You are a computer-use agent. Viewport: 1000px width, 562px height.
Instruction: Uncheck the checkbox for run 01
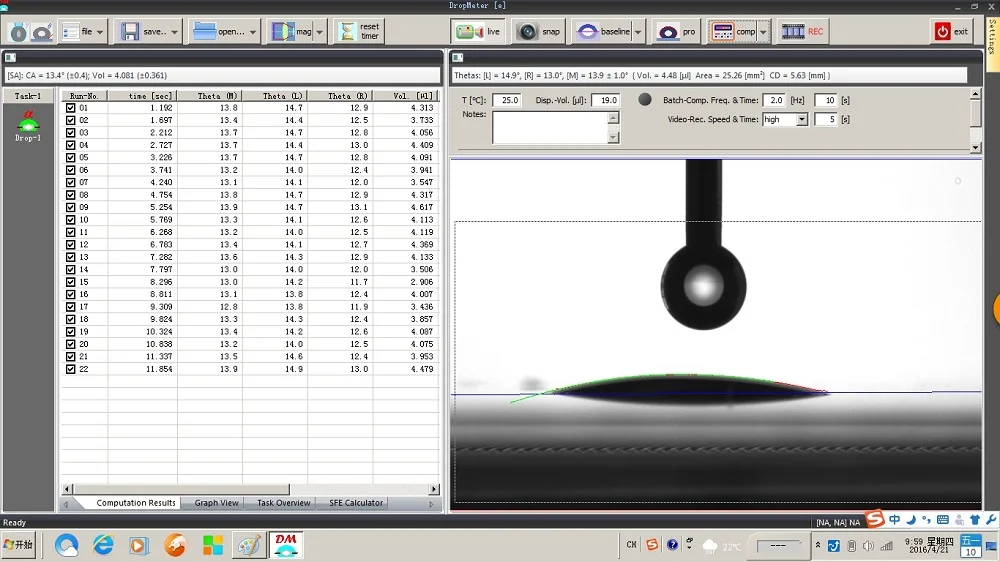point(70,107)
